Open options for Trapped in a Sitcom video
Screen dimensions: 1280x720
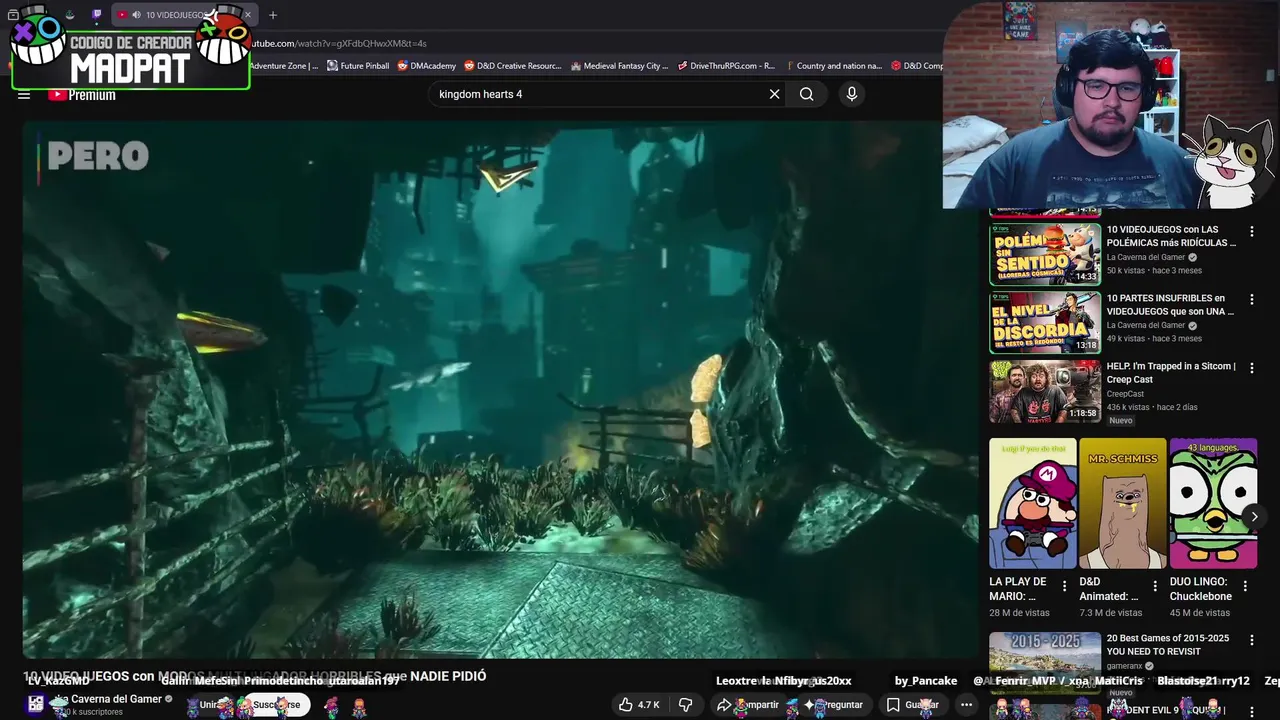(x=1251, y=367)
